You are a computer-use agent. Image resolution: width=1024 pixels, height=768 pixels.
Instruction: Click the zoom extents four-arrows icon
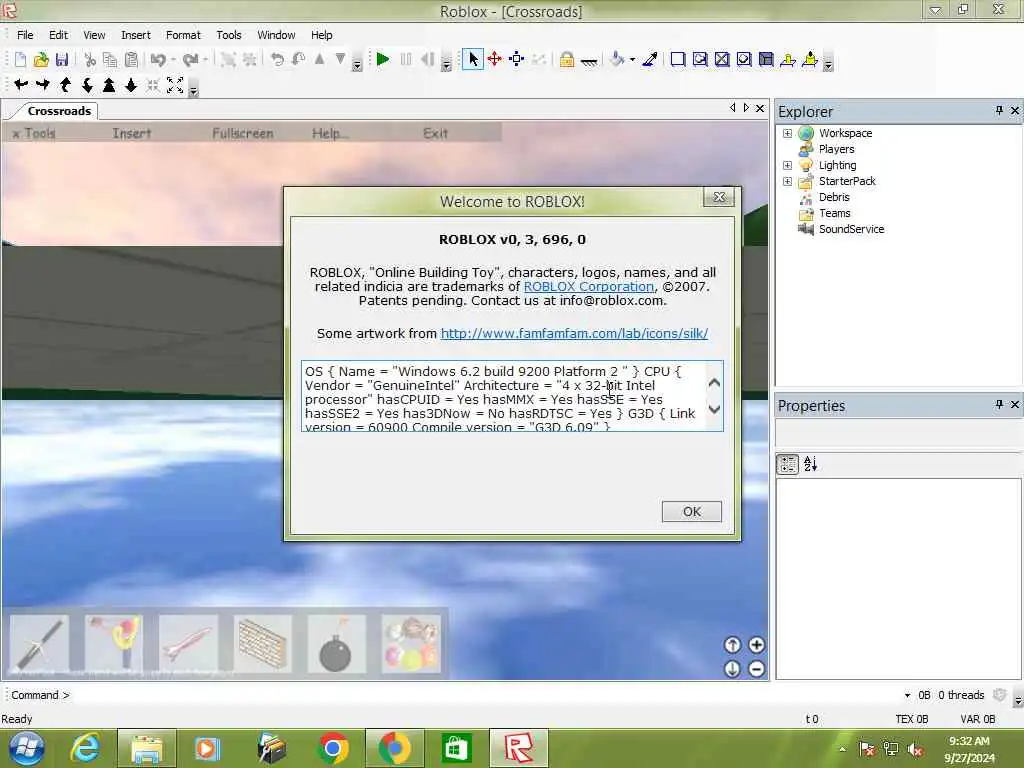point(175,84)
